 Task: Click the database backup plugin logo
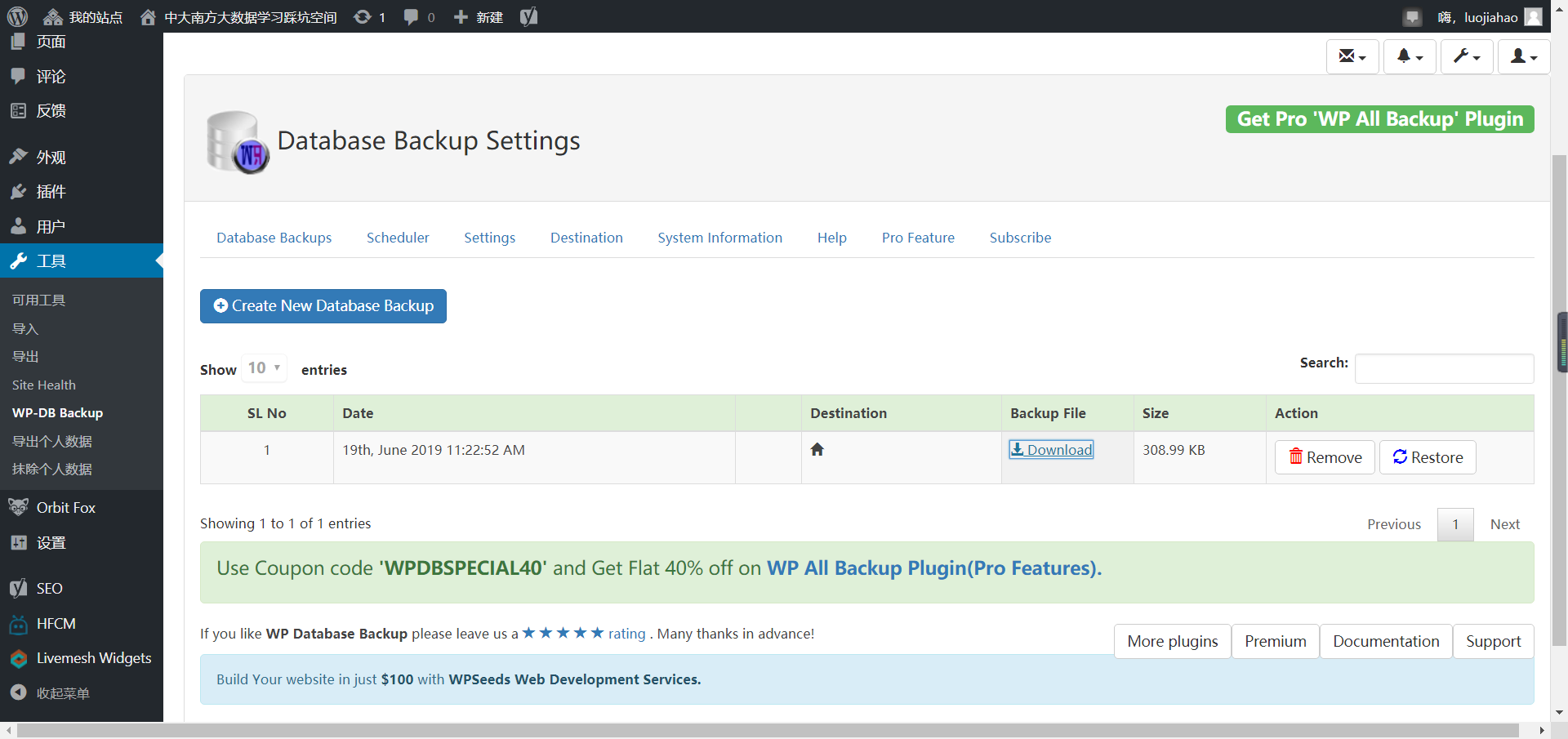(238, 142)
